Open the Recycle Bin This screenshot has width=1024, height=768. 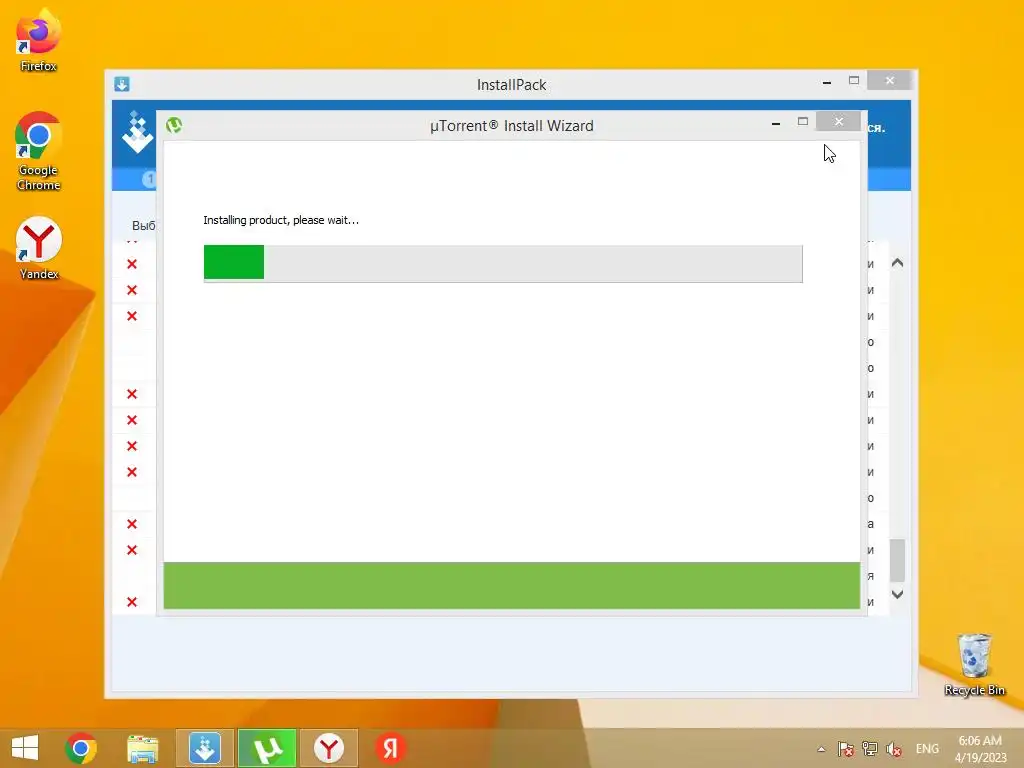point(974,665)
